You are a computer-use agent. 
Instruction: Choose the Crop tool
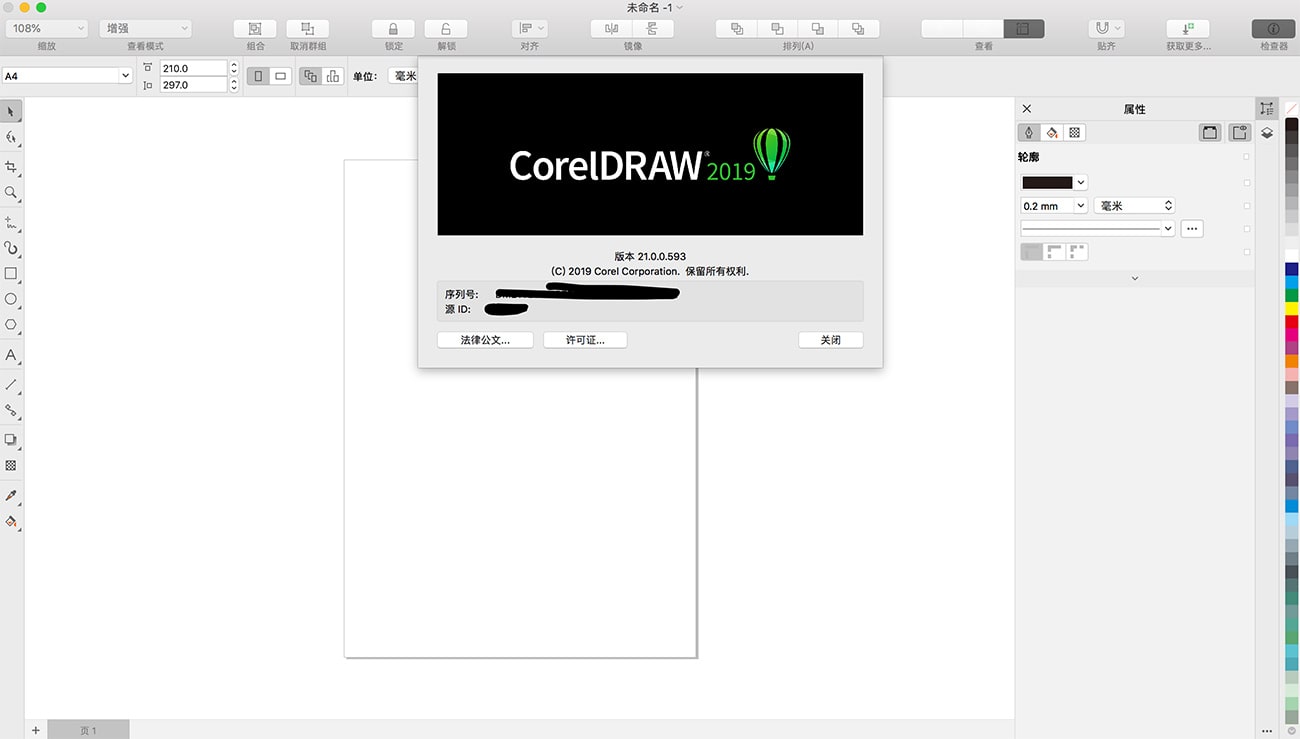(x=11, y=167)
